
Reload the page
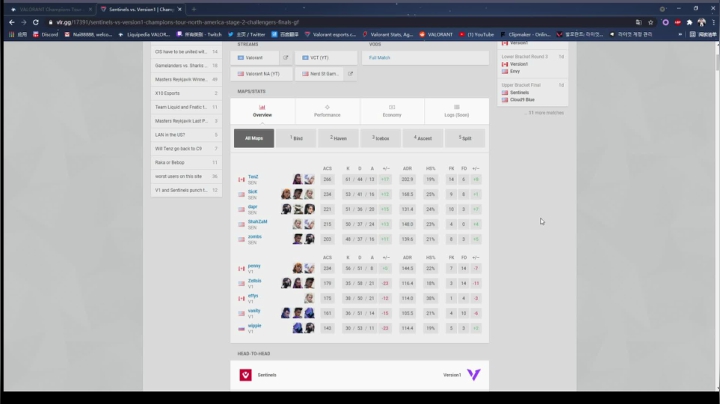(35, 22)
